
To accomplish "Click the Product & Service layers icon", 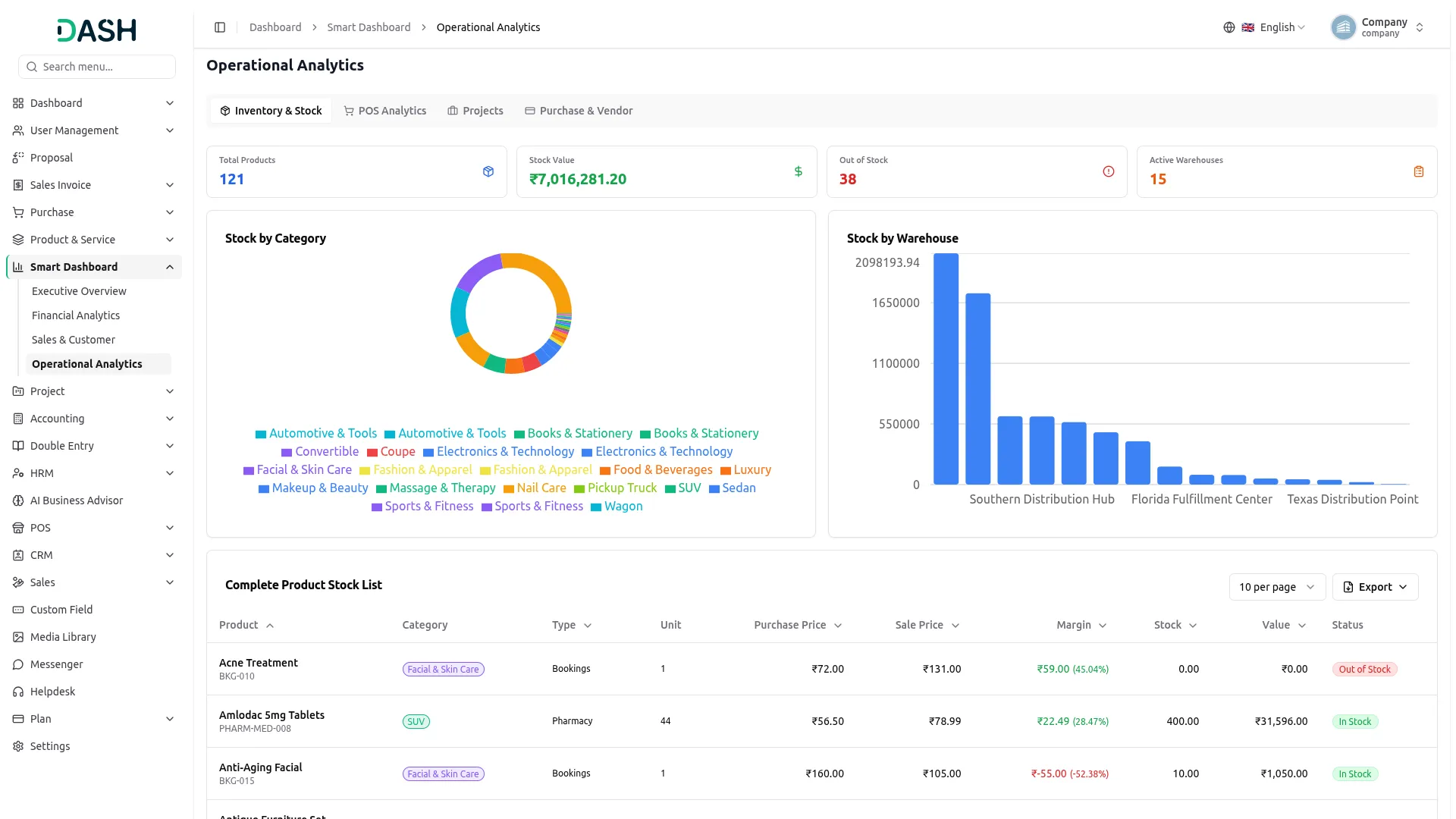I will pos(18,240).
